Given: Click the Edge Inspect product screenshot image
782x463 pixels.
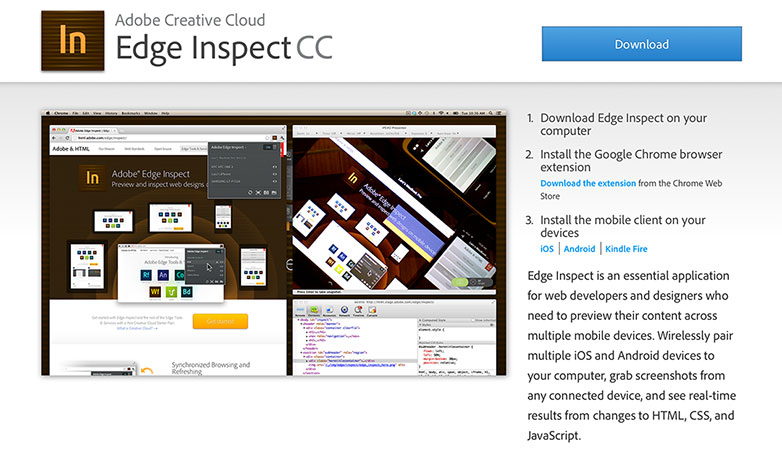Looking at the screenshot, I should [273, 242].
